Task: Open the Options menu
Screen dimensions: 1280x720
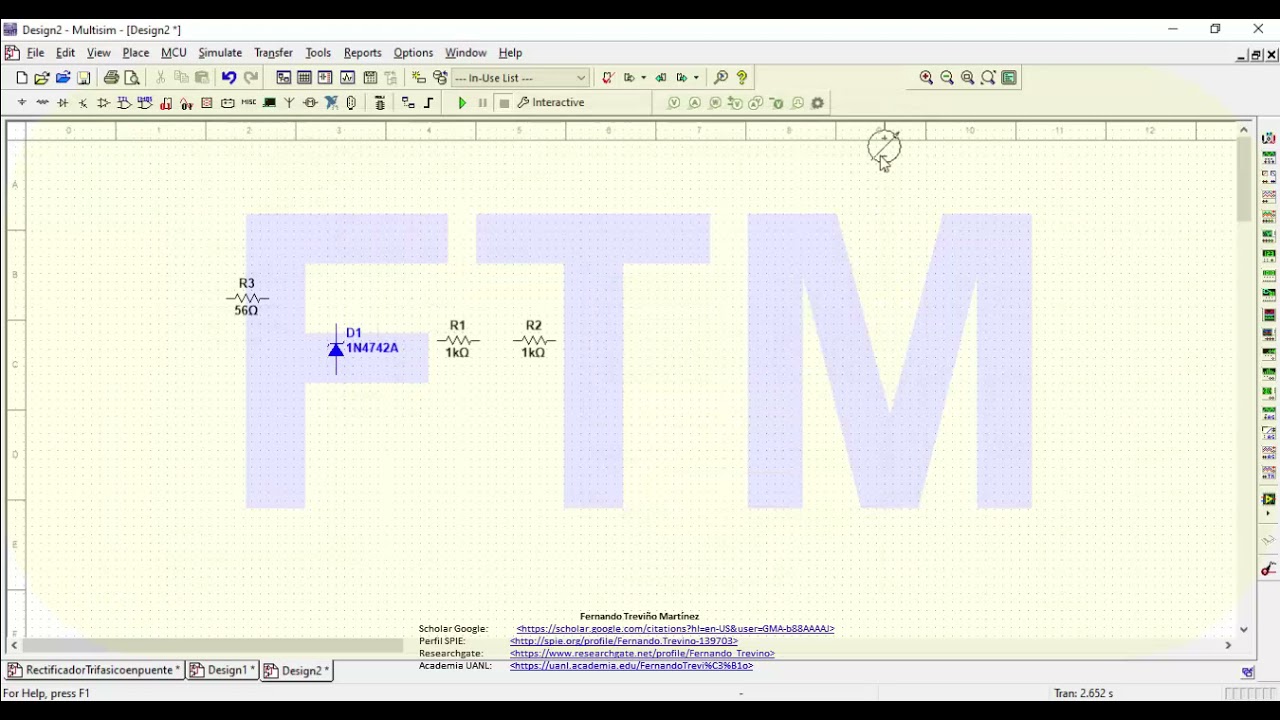Action: (x=413, y=53)
